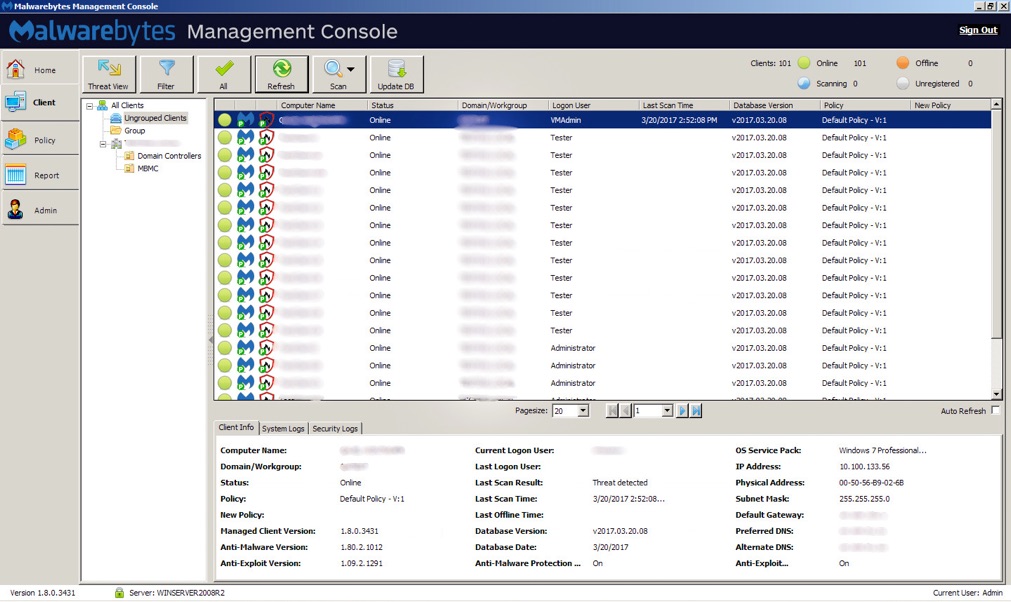Image resolution: width=1011 pixels, height=602 pixels.
Task: Click the Unregistered gray status indicator
Action: (x=903, y=83)
